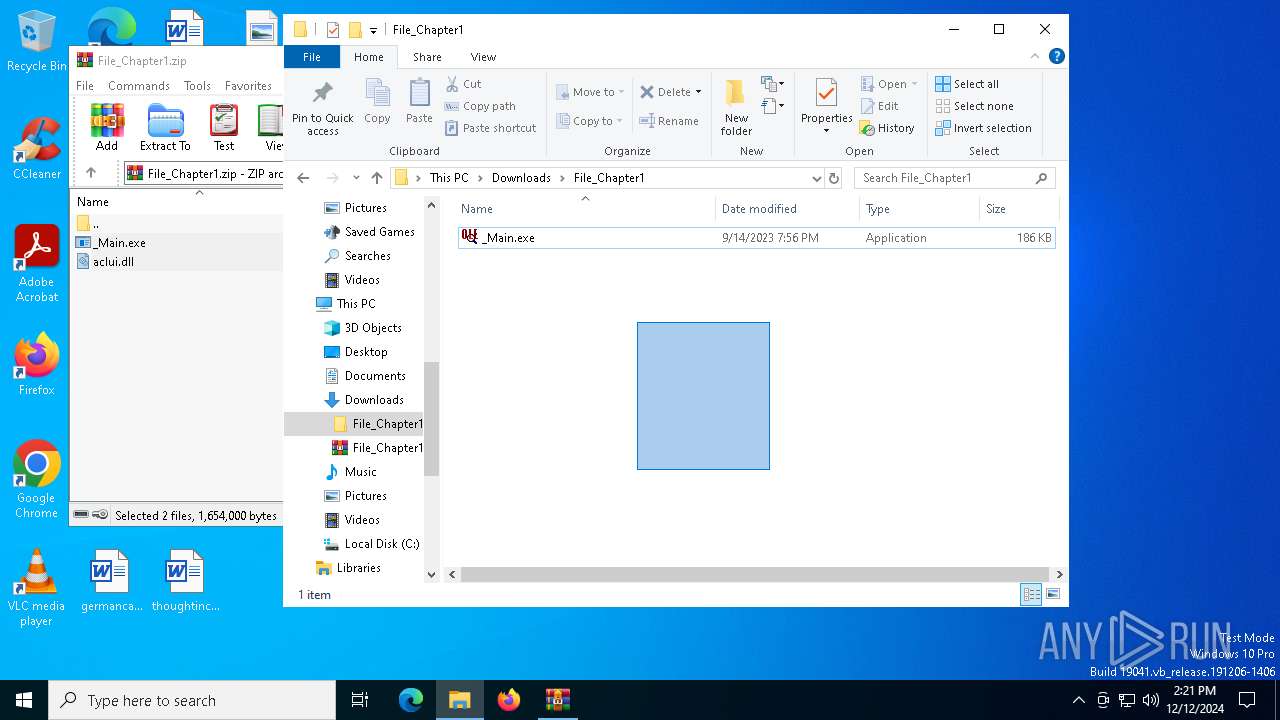Viewport: 1280px width, 720px height.
Task: Sort by the Size column
Action: tap(1018, 209)
